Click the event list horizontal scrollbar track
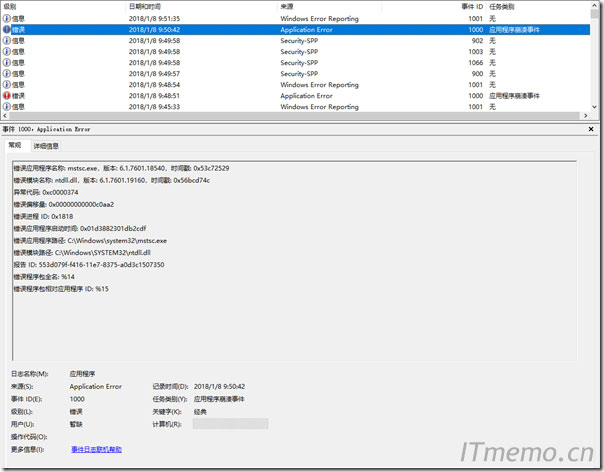This screenshot has height=472, width=604. pyautogui.click(x=294, y=116)
